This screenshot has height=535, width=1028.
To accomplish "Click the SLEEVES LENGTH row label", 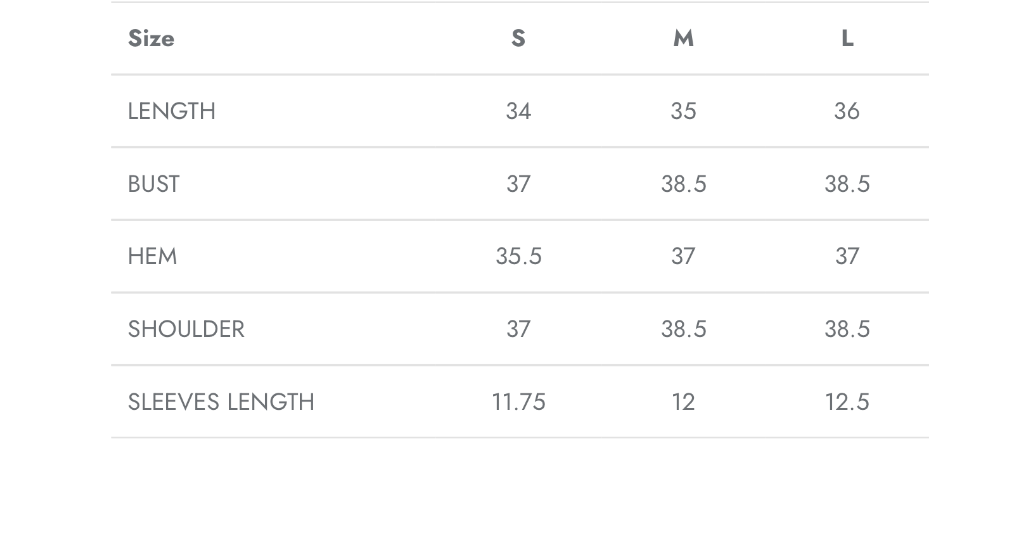I will pyautogui.click(x=221, y=402).
